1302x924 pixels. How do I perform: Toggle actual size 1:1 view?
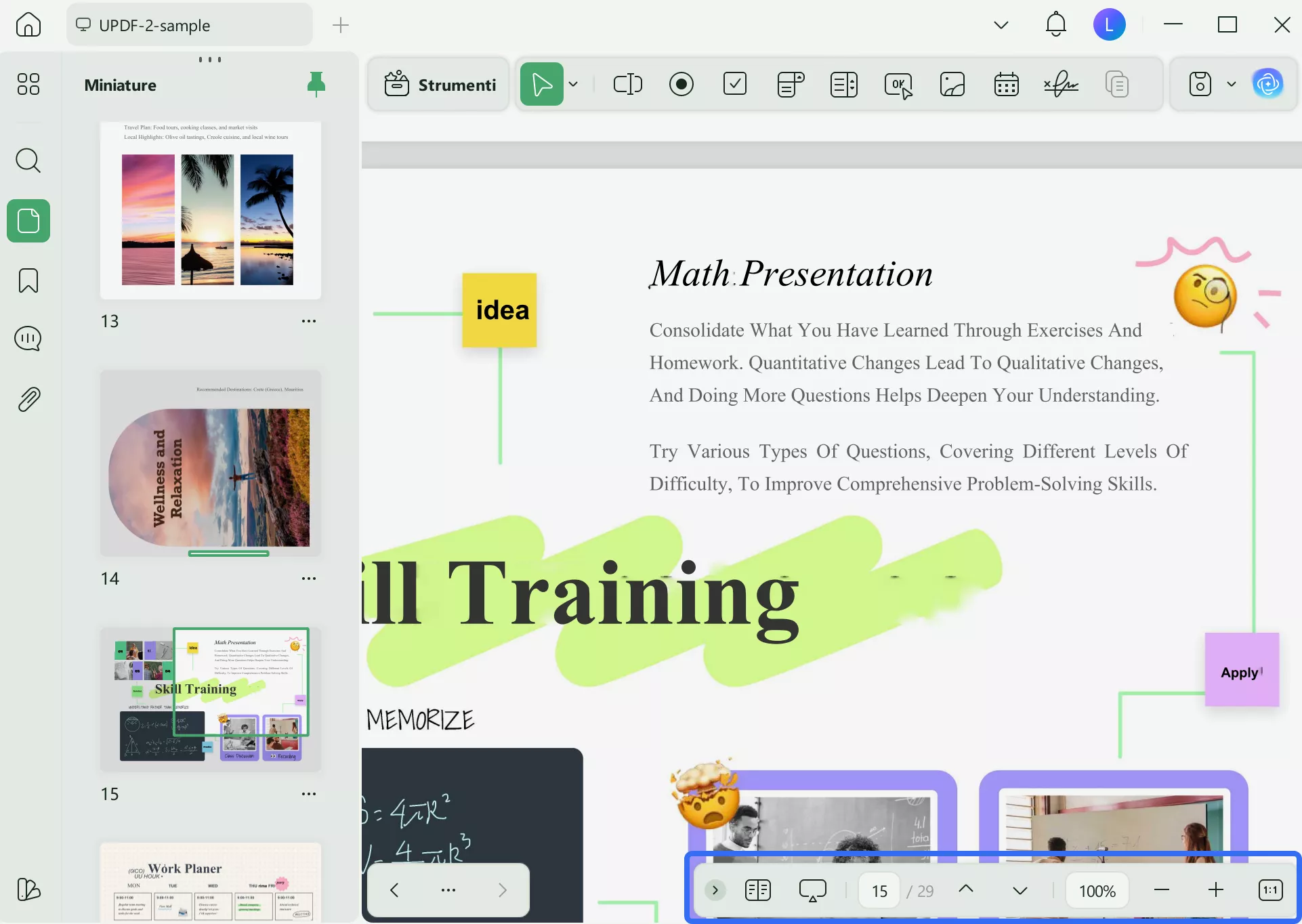[x=1270, y=890]
